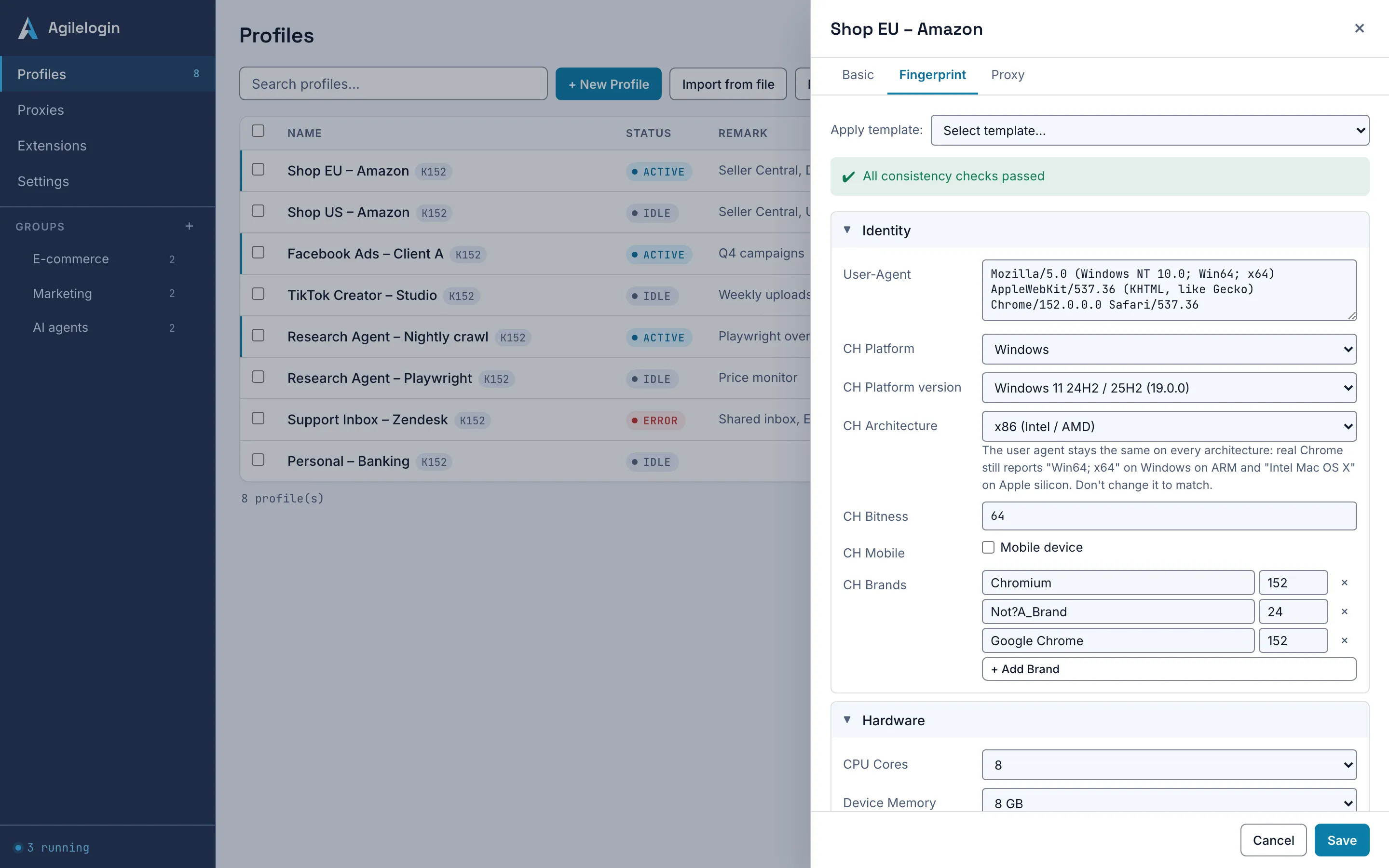
Task: Tick the select-all checkbox in table header
Action: click(x=258, y=131)
